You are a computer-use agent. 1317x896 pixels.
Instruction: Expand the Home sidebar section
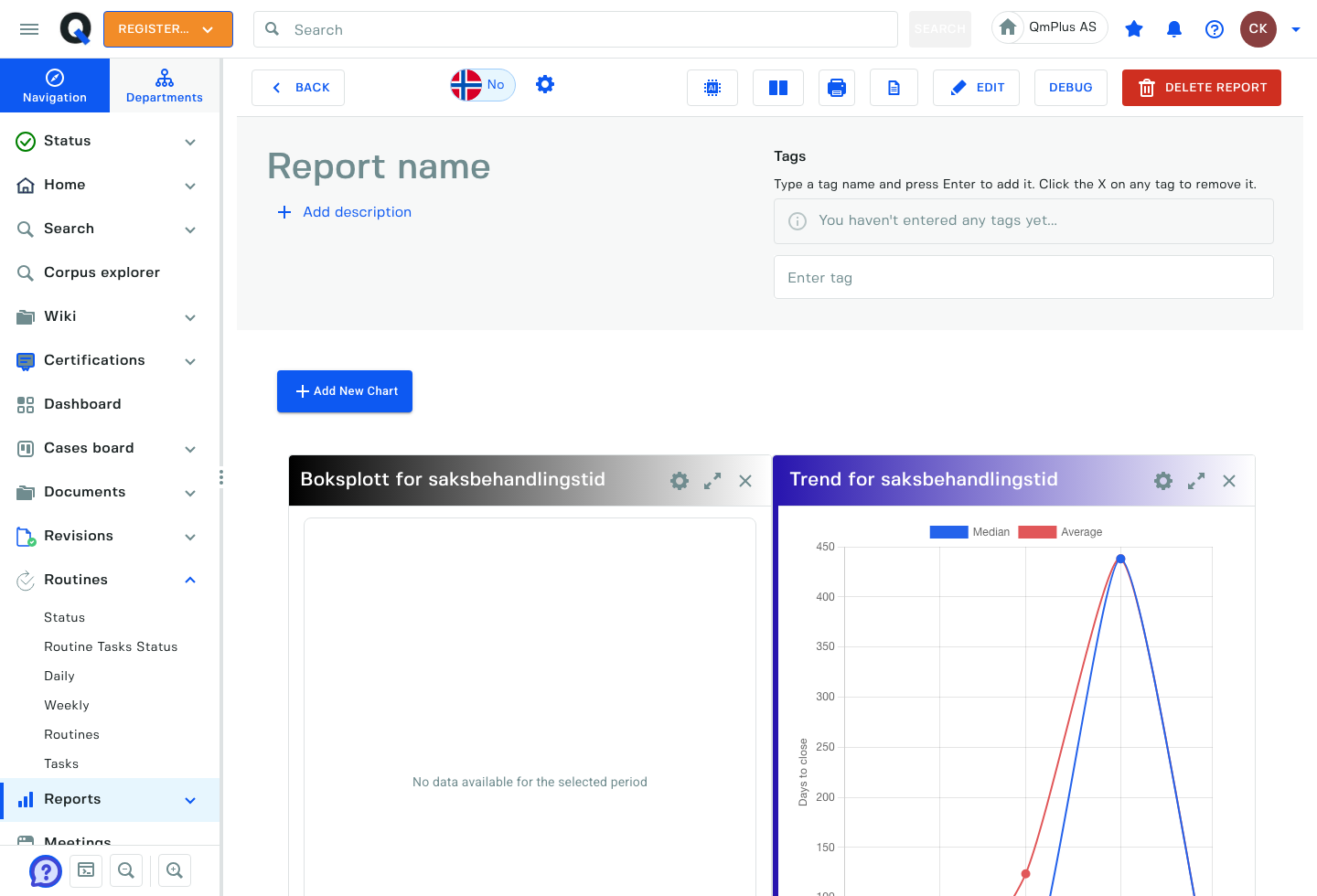pos(190,186)
